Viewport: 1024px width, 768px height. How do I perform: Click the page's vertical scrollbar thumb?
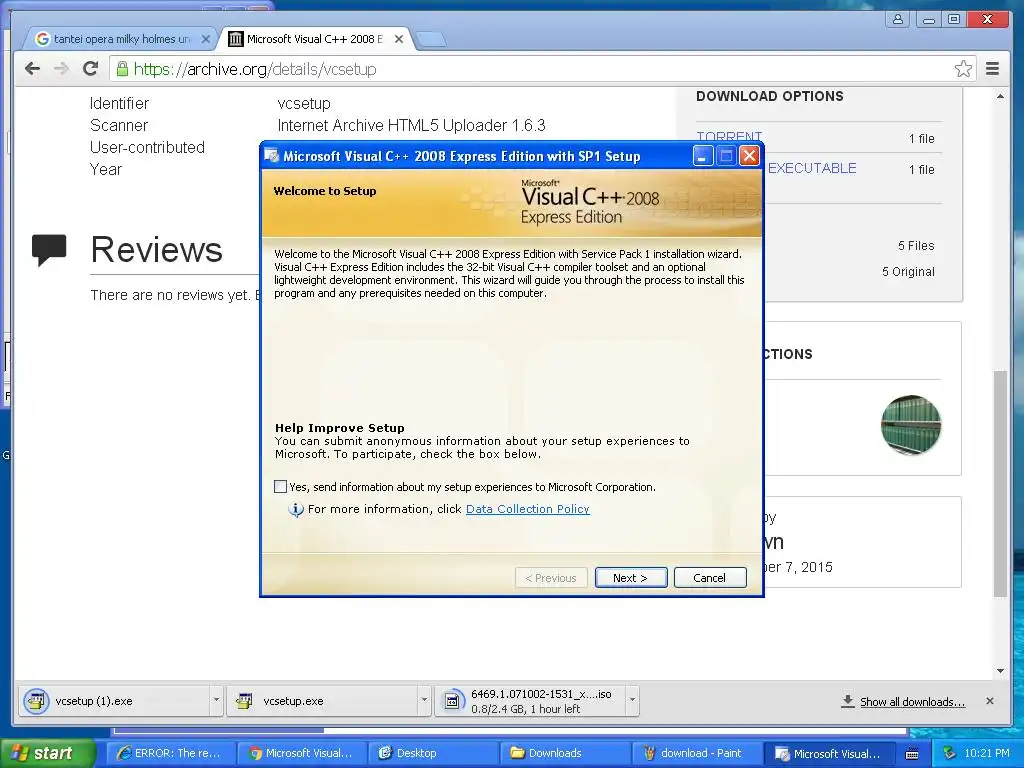(x=1000, y=483)
